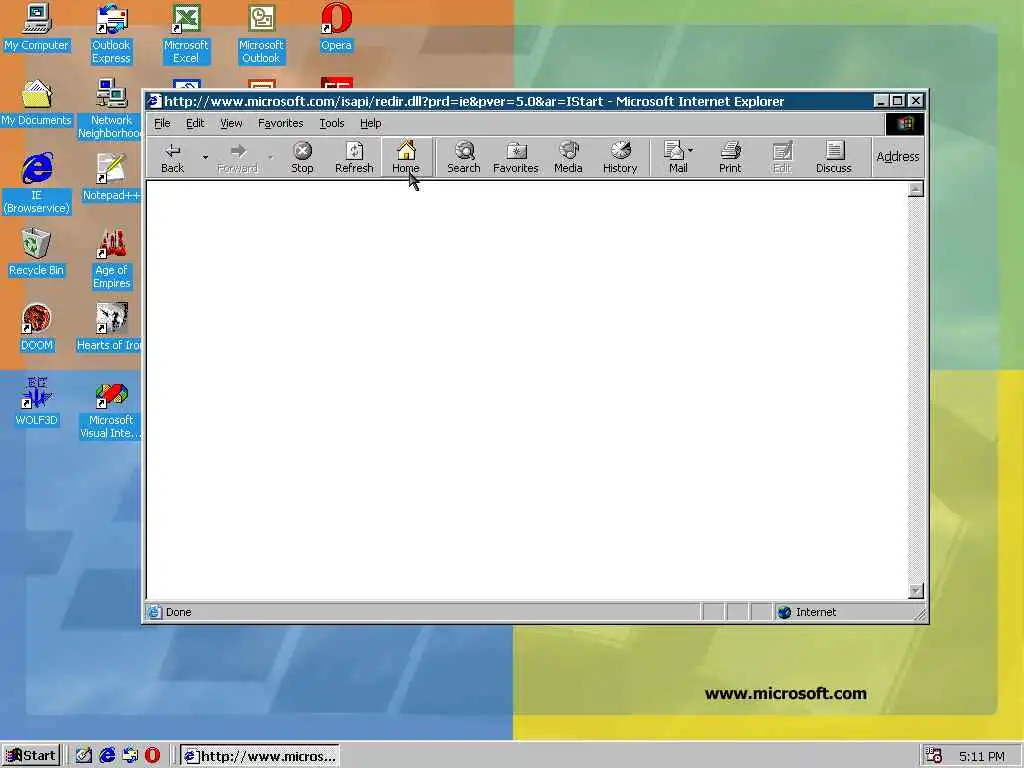
Task: Click the scrollbar down arrow
Action: click(916, 590)
